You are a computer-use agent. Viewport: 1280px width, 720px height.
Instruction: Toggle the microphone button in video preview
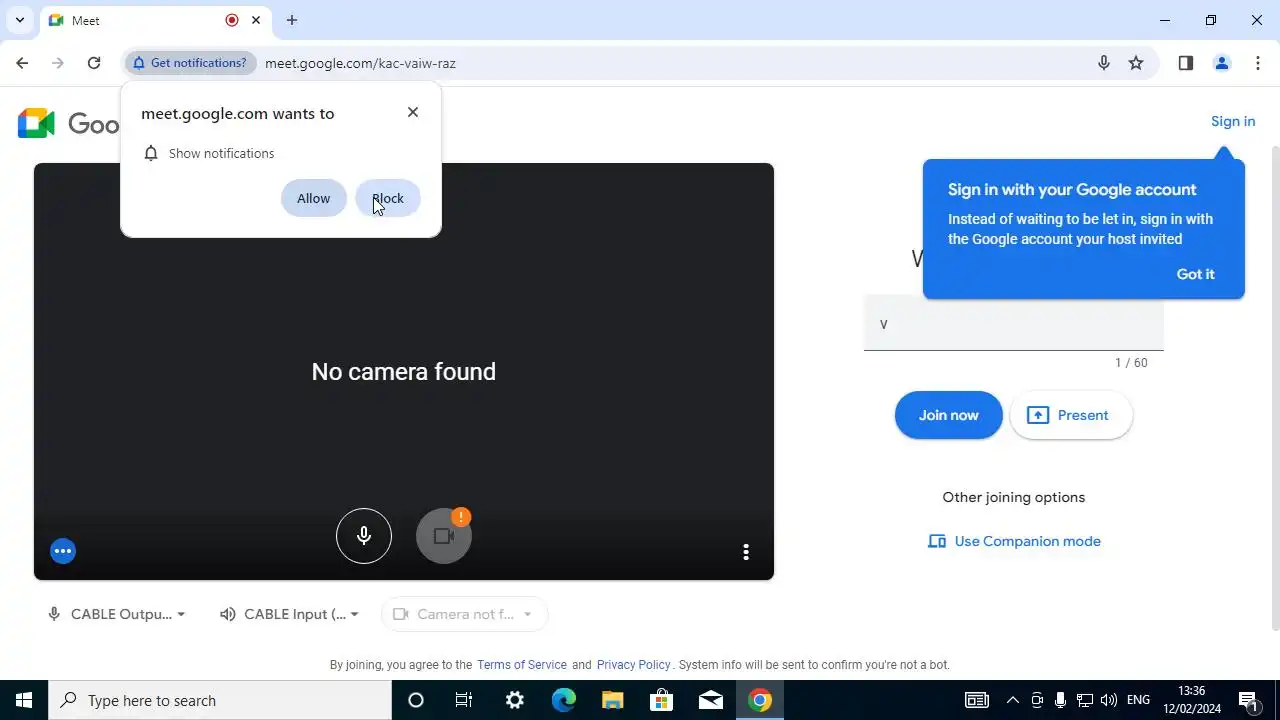point(364,536)
